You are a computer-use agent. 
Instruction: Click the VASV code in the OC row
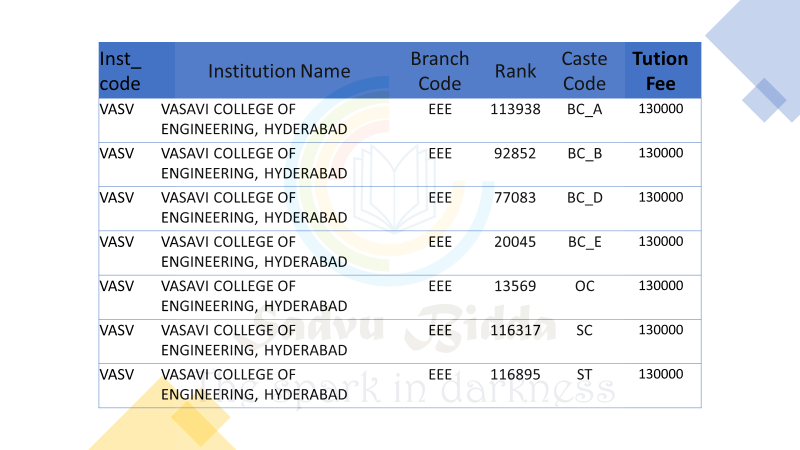[x=117, y=286]
